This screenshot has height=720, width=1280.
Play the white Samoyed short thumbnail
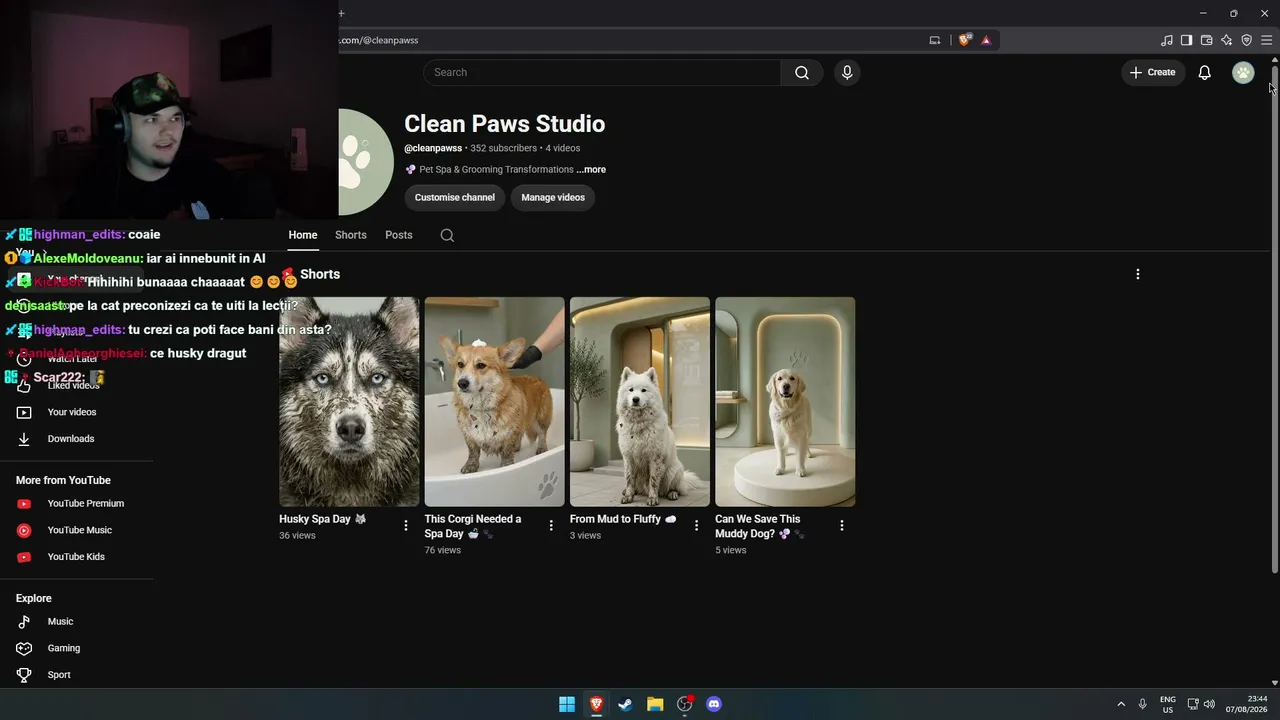click(x=640, y=402)
